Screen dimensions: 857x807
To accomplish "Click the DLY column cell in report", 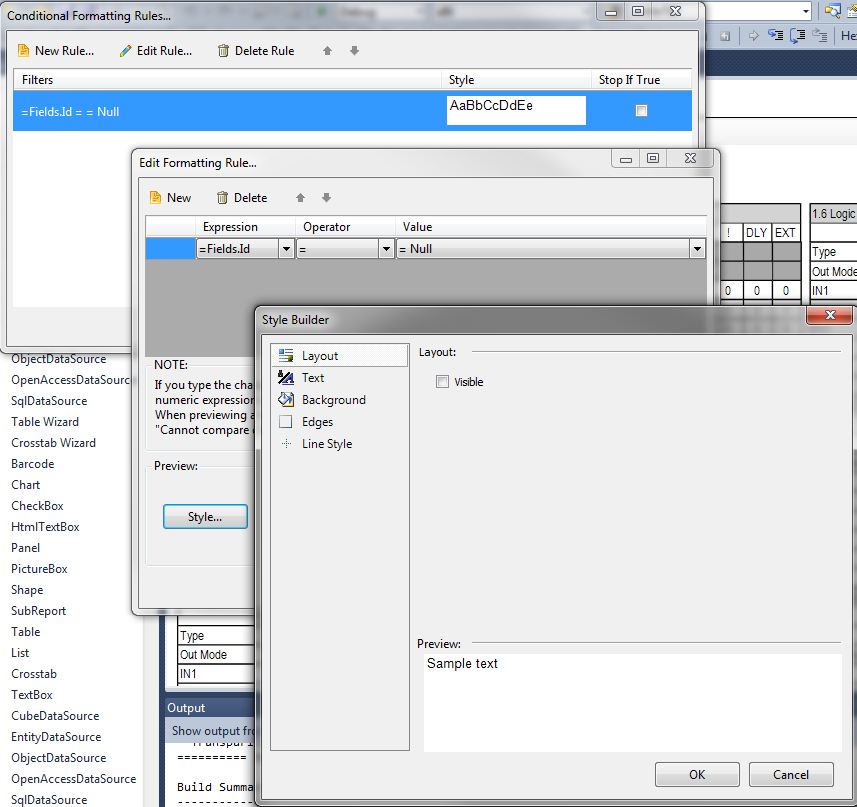I will pyautogui.click(x=756, y=233).
